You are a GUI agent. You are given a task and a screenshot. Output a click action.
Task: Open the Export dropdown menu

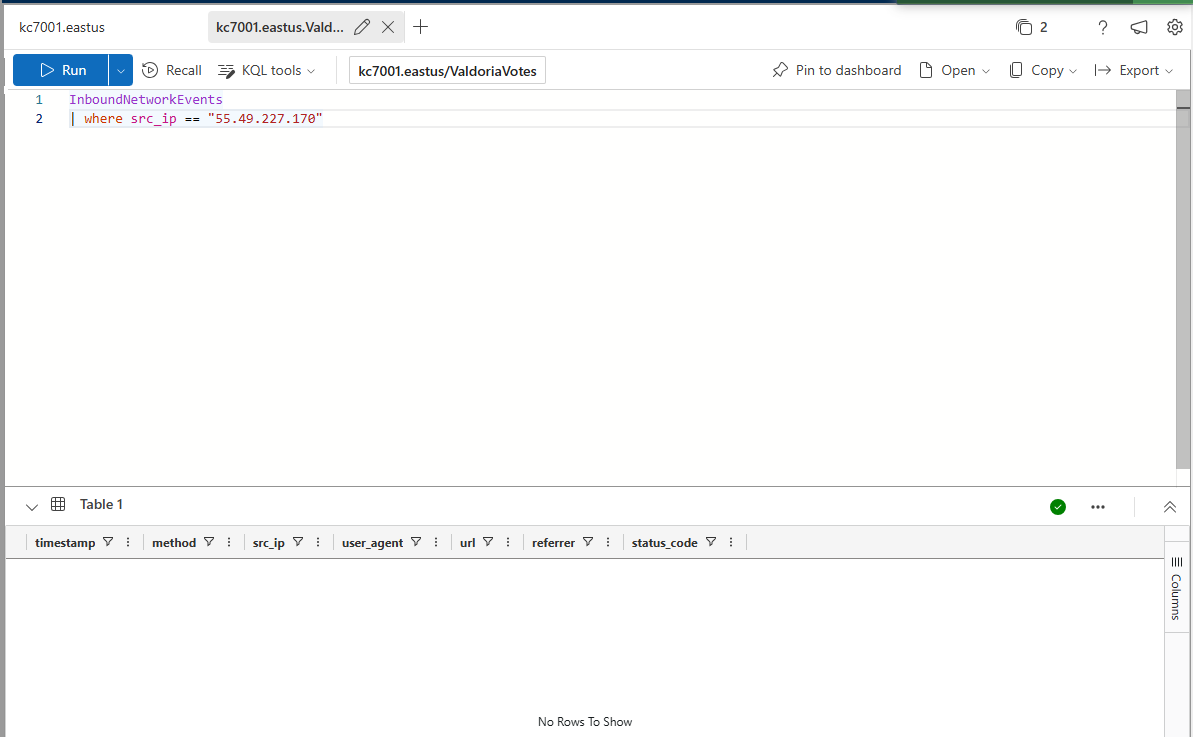coord(1133,70)
